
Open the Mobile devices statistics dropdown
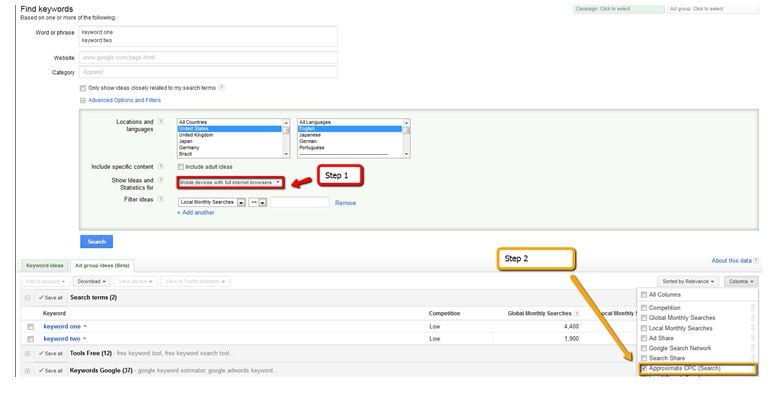(231, 183)
